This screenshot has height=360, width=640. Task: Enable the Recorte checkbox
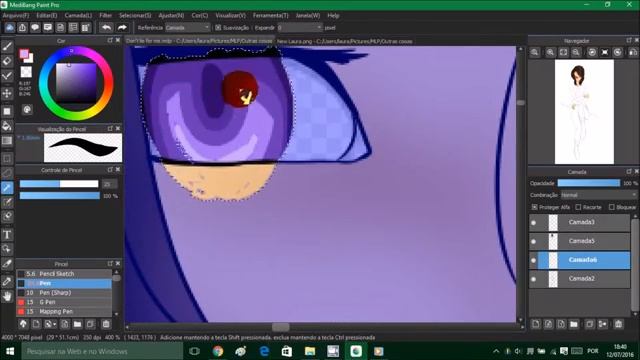578,207
